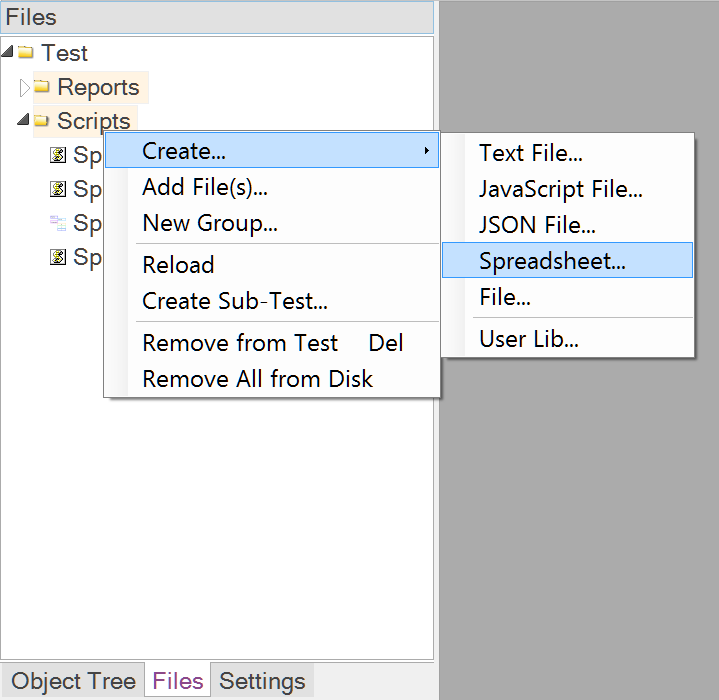
Task: Collapse the Test root node
Action: [9, 52]
